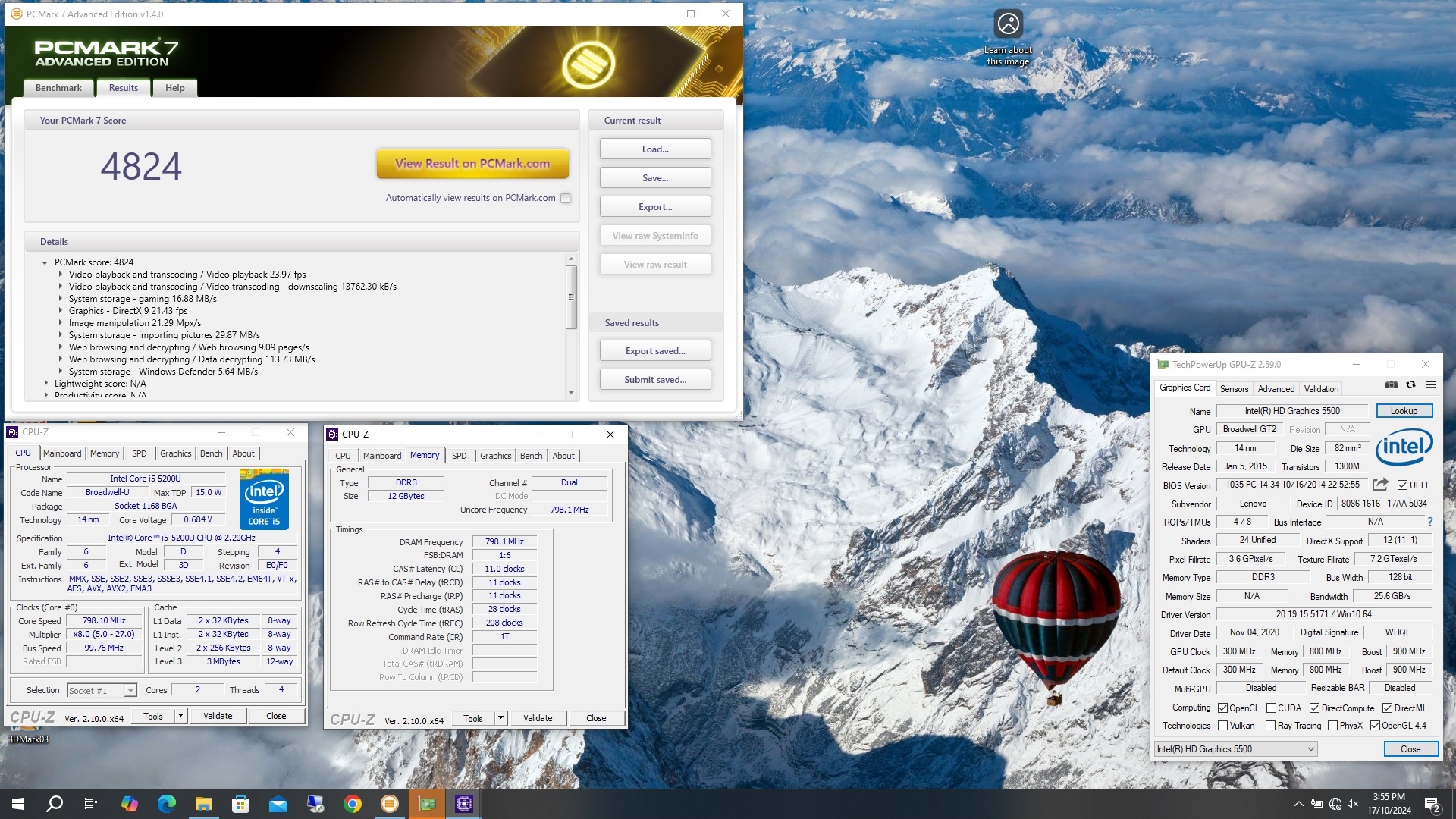Collapse the 'PCMark score: 4824' tree node
Viewport: 1456px width, 819px height.
coord(45,262)
